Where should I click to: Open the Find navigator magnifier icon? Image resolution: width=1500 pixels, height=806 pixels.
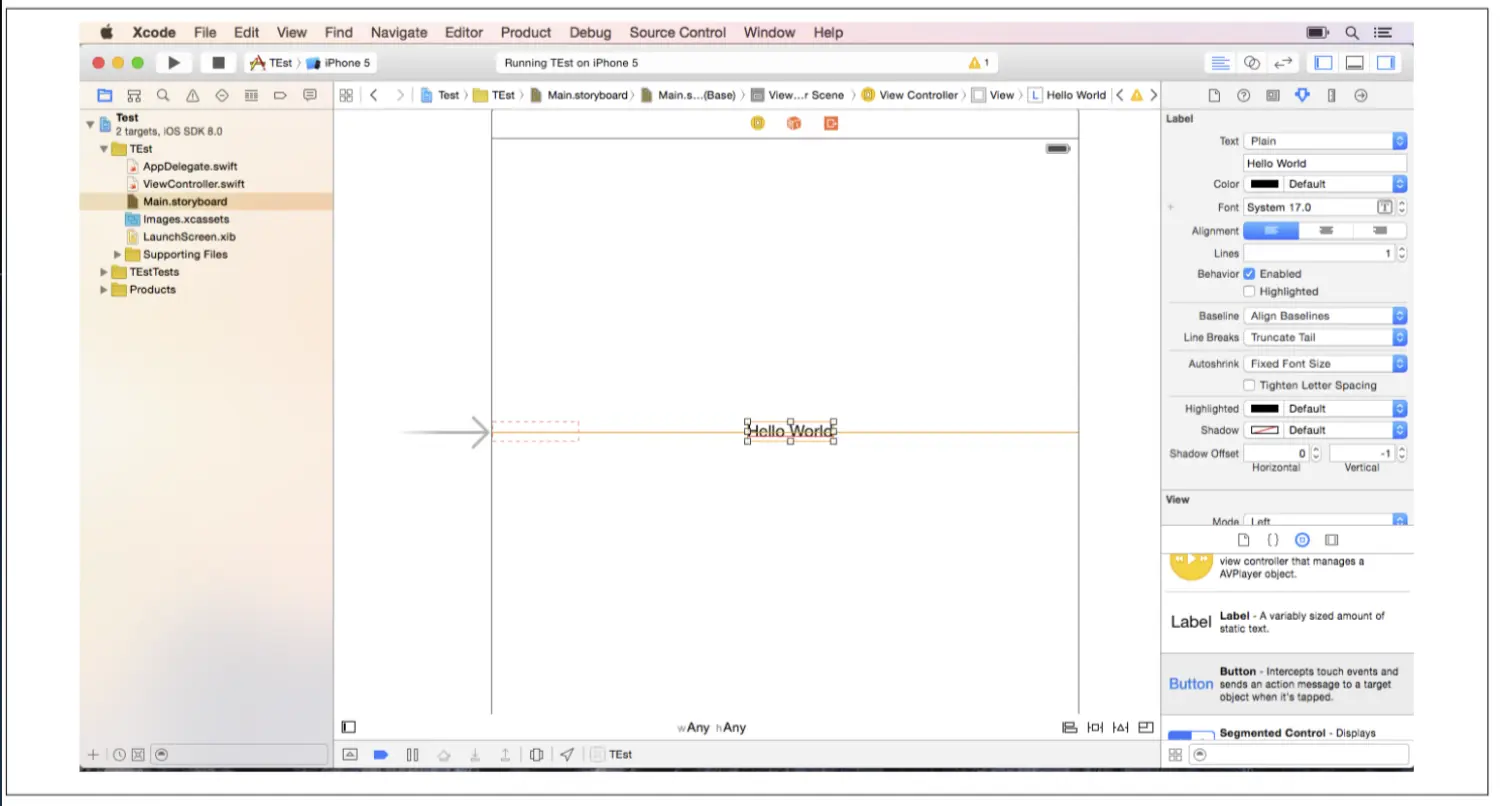click(162, 96)
